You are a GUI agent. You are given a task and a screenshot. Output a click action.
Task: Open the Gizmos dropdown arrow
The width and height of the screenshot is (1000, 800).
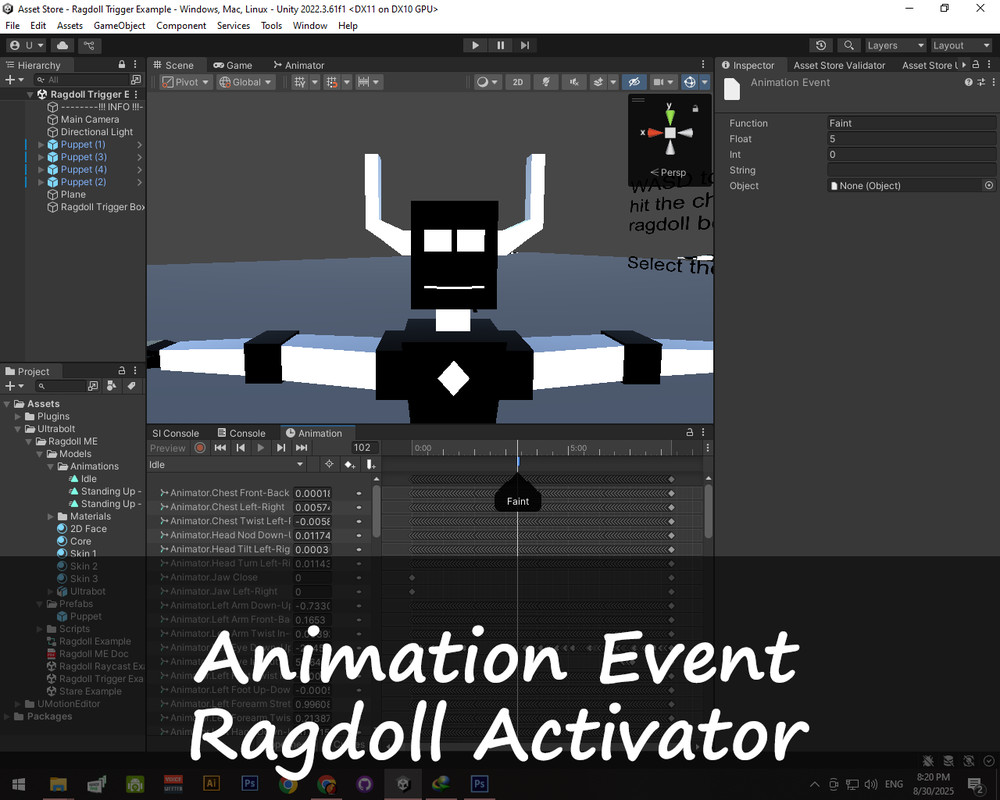[x=705, y=82]
